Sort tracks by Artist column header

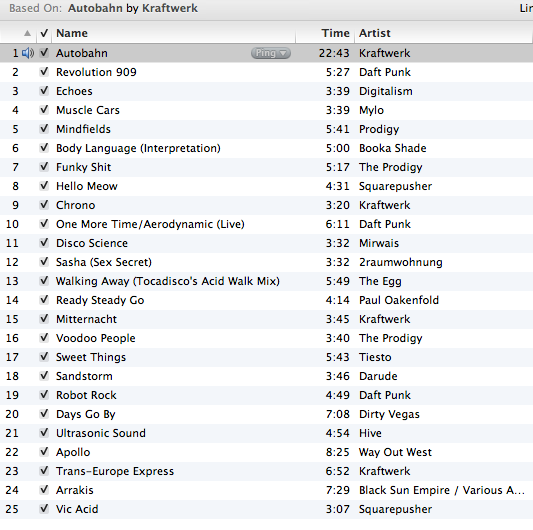pyautogui.click(x=375, y=33)
